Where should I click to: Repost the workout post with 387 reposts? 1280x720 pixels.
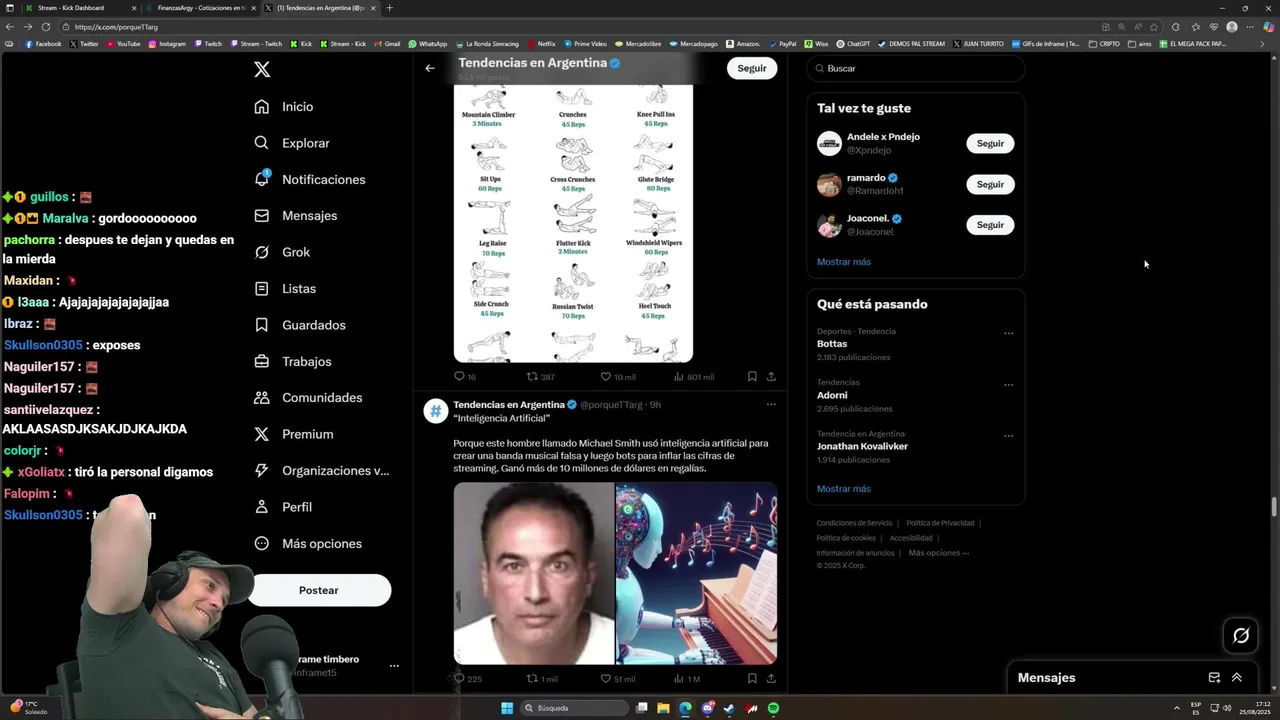[541, 377]
